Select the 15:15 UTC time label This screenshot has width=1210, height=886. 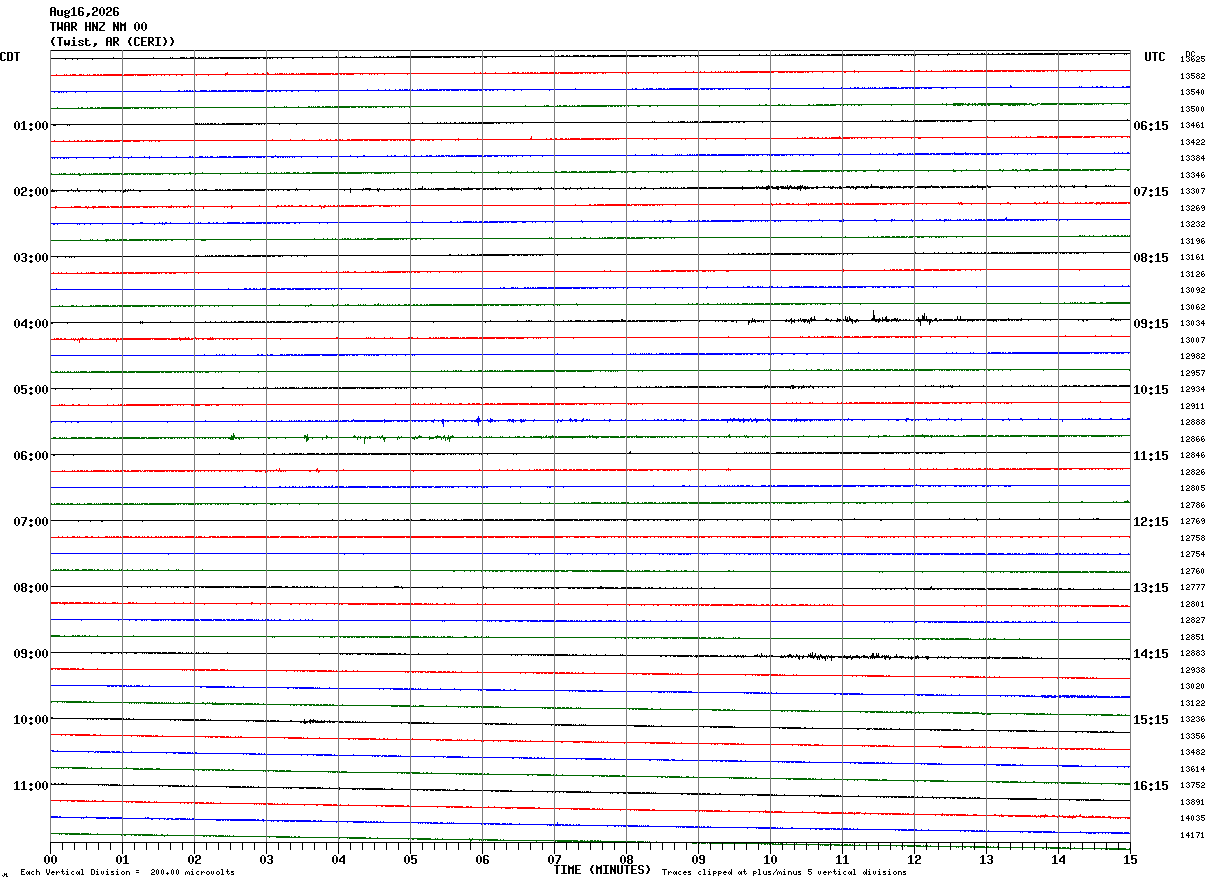[1151, 720]
